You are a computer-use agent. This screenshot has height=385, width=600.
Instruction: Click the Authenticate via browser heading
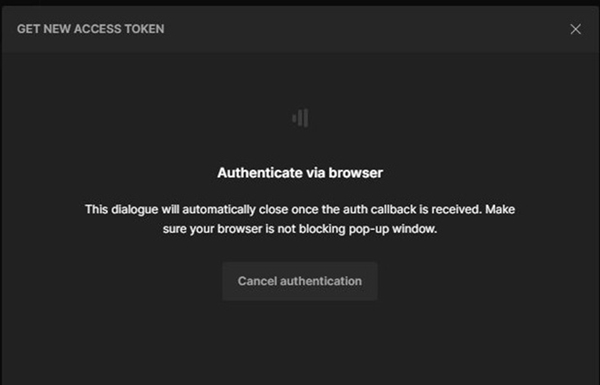[x=300, y=173]
